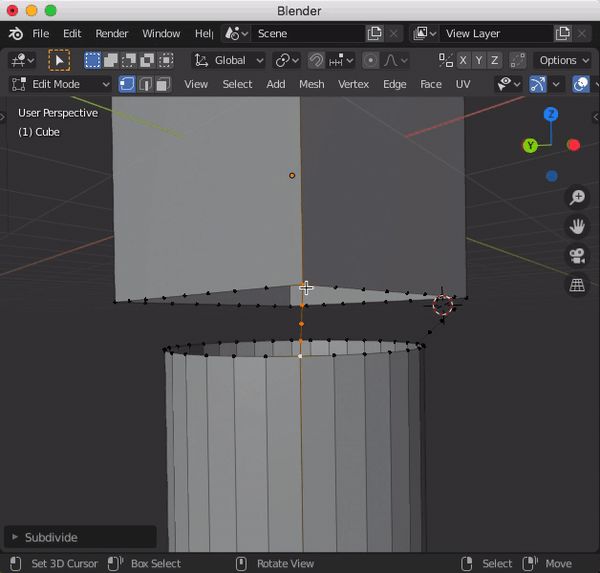Image resolution: width=600 pixels, height=573 pixels.
Task: Toggle X axis mirror
Action: pos(463,60)
